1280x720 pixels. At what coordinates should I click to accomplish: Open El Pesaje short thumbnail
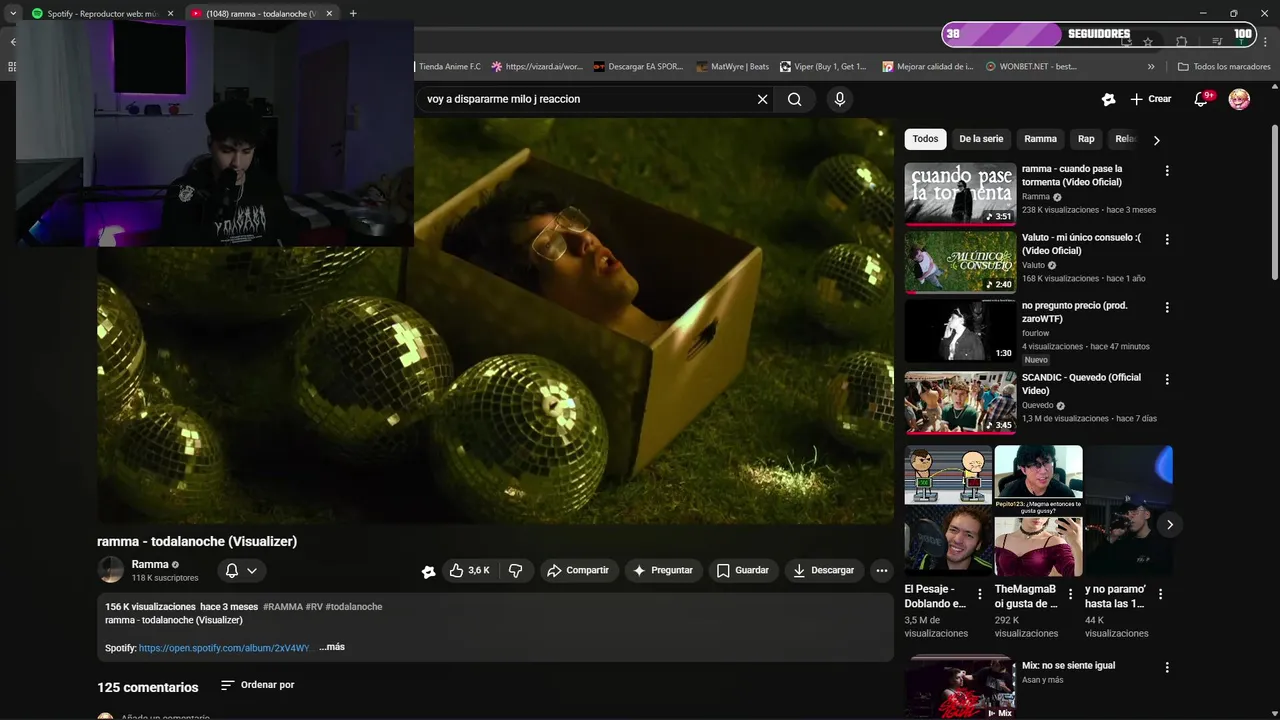click(948, 511)
